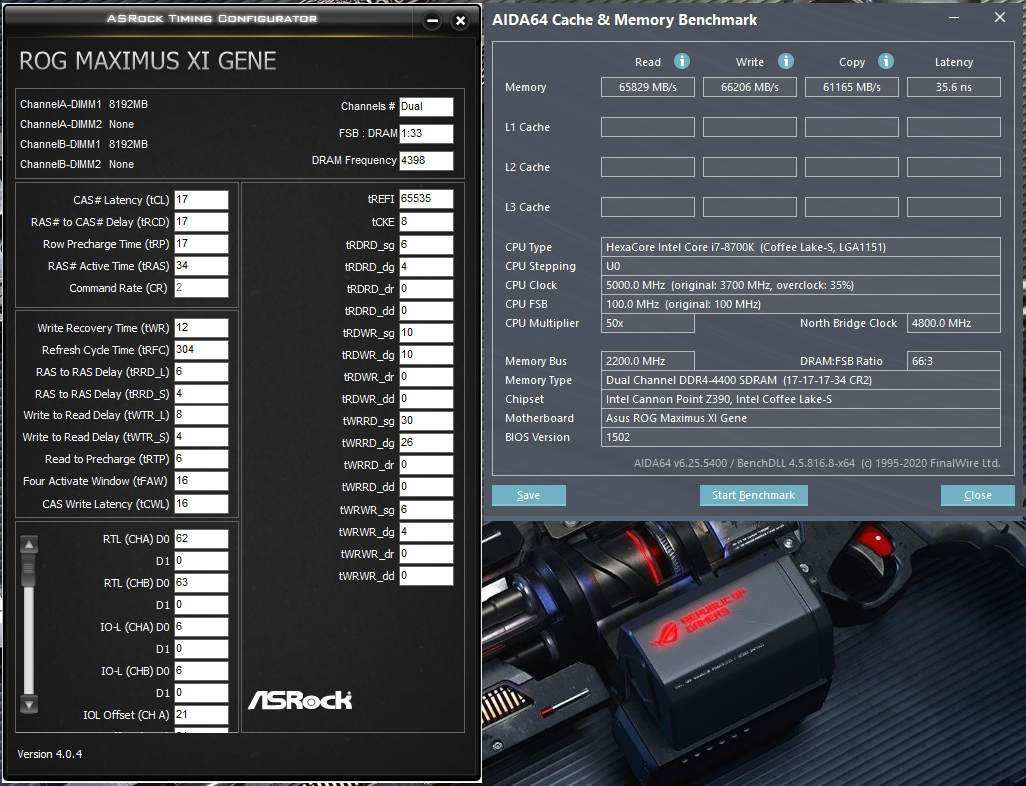Click the ASRock logo in Timing Configurator
Screen dimensions: 1026x786
pos(300,700)
